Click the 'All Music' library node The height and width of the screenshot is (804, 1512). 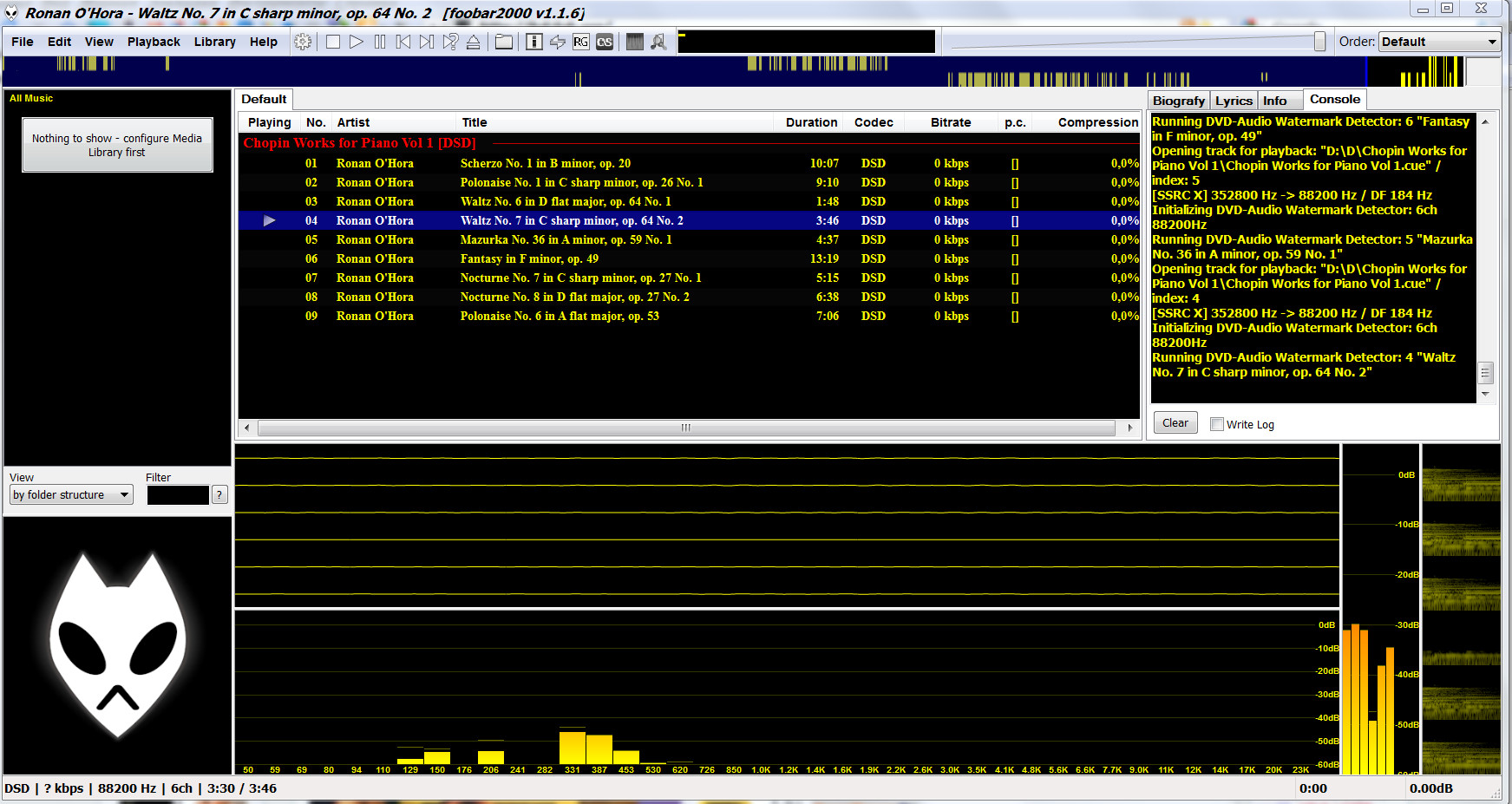pyautogui.click(x=31, y=98)
